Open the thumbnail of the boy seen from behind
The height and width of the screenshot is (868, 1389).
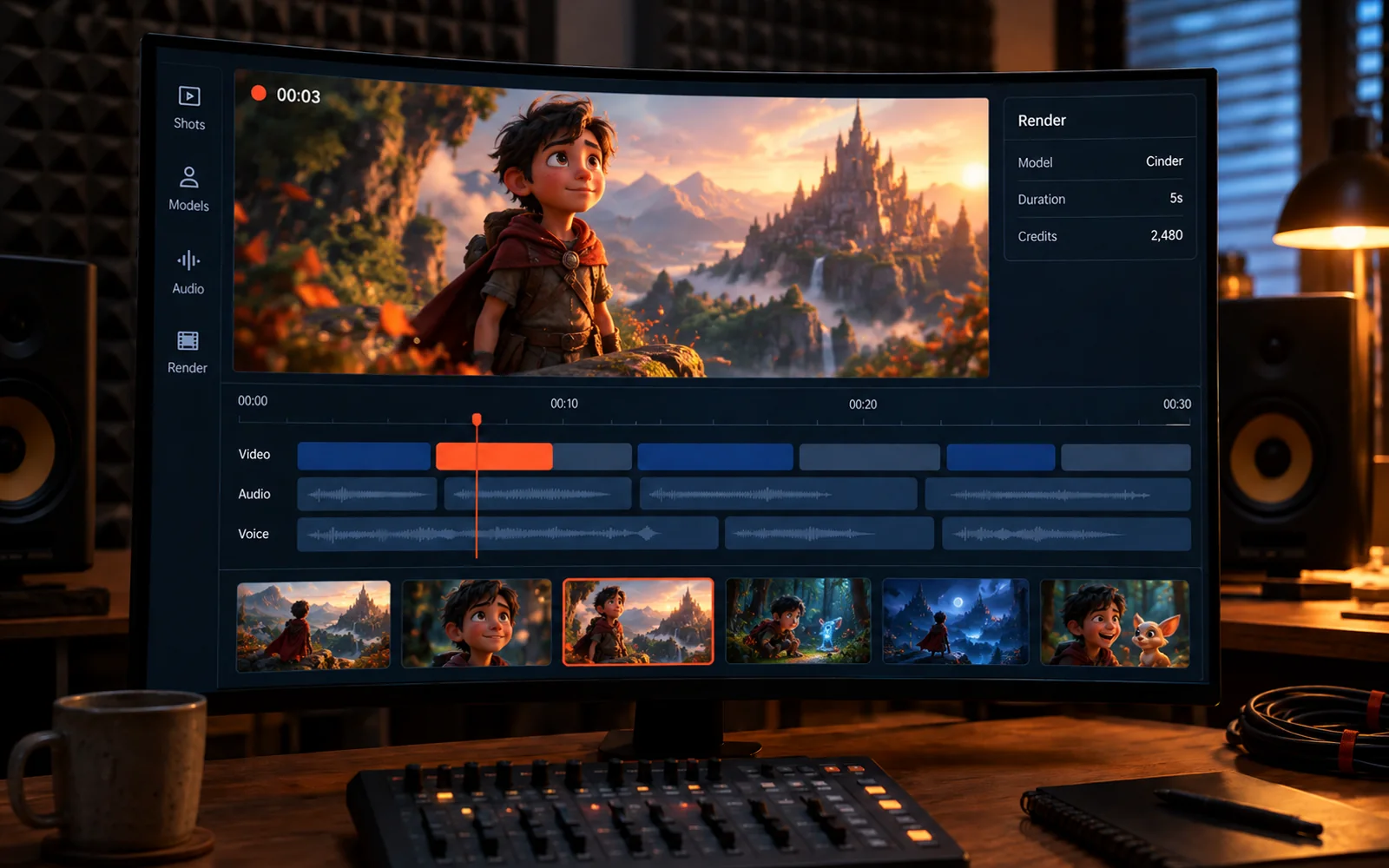pyautogui.click(x=313, y=626)
